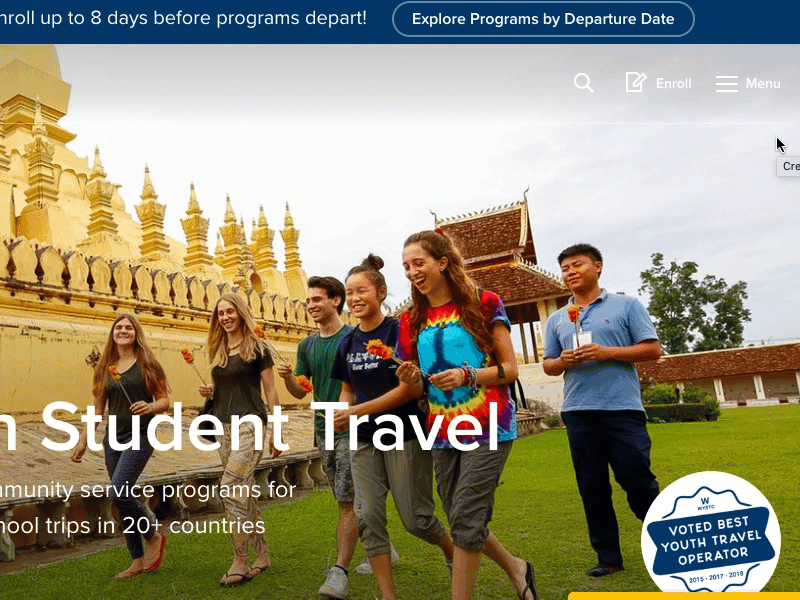Open the Menu label in header
Viewport: 800px width, 600px height.
pyautogui.click(x=763, y=84)
